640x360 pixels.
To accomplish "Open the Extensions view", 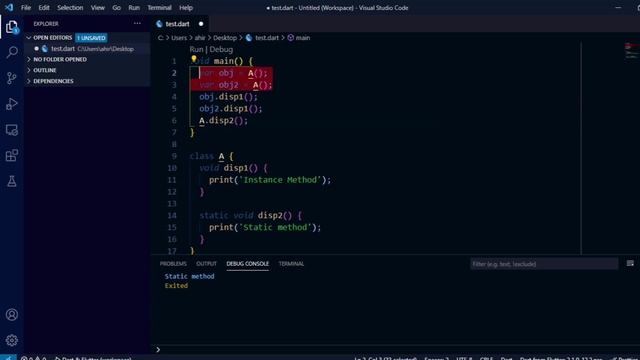I will coord(12,156).
